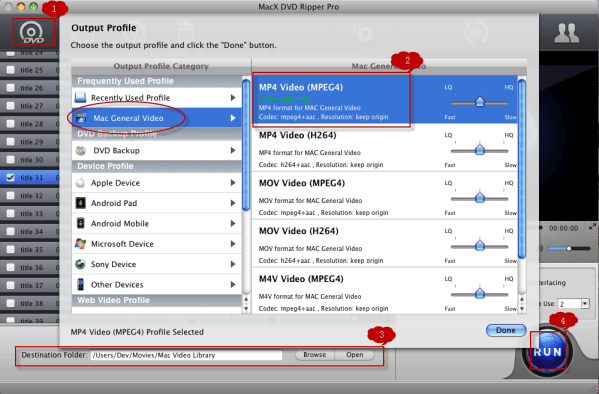This screenshot has height=394, width=599.
Task: Select the Recently Used Profile icon
Action: point(80,97)
